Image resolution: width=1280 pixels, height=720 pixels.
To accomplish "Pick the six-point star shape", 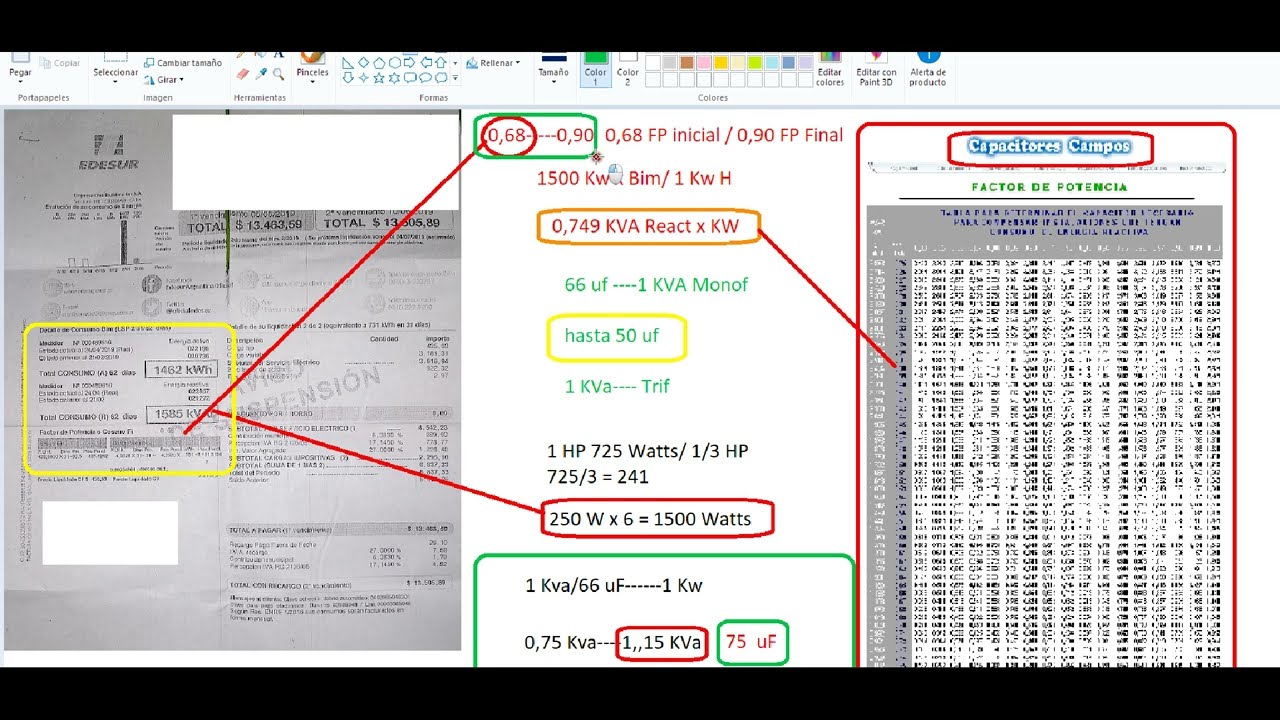I will (x=394, y=78).
